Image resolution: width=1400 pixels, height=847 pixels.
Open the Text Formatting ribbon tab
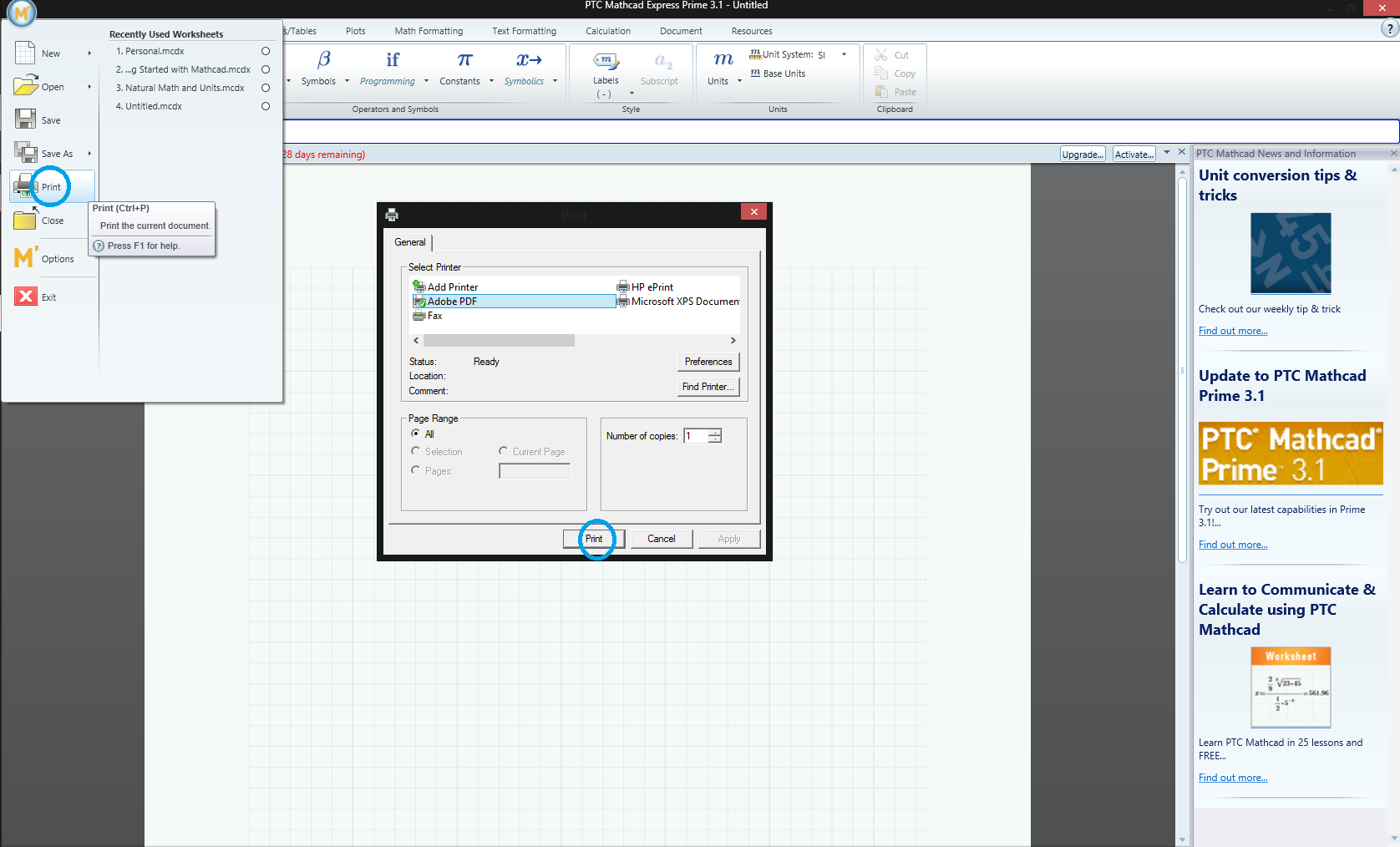[x=525, y=31]
